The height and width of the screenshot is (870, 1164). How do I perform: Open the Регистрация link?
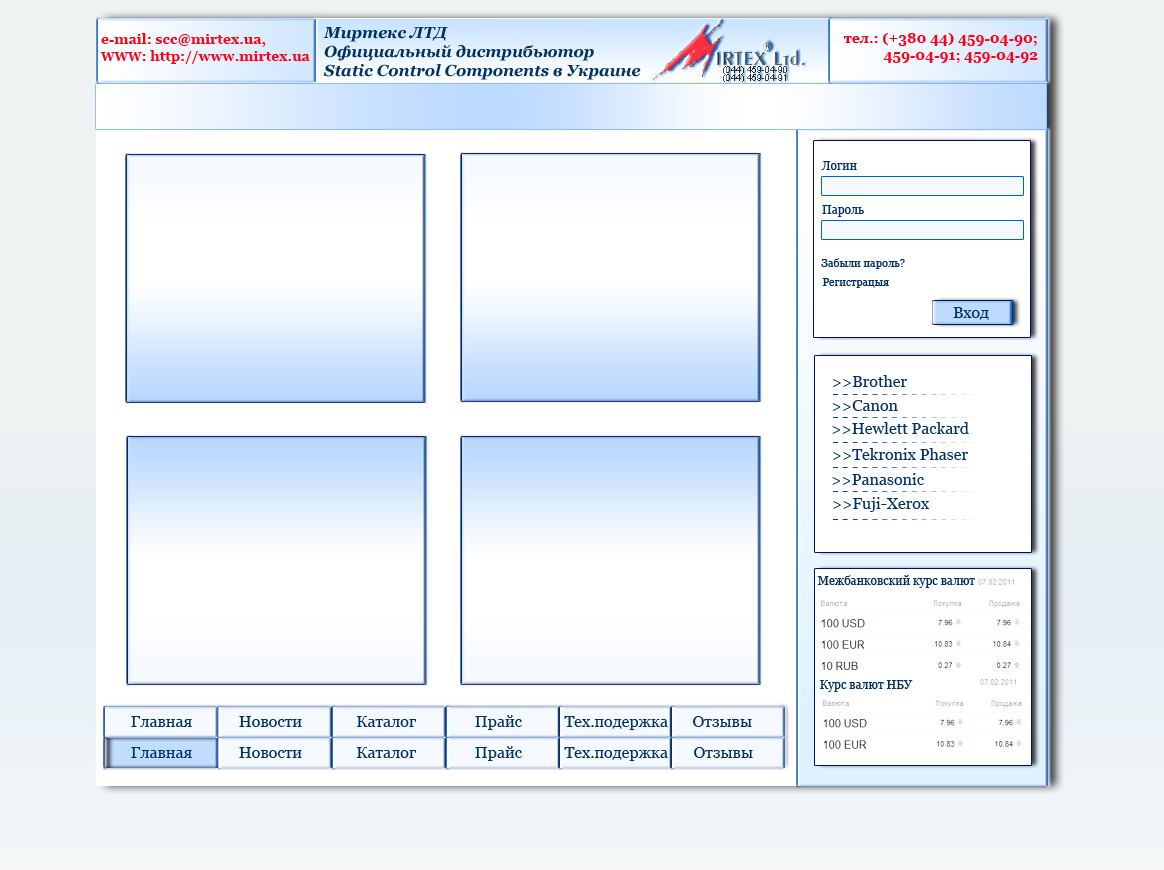tap(855, 282)
